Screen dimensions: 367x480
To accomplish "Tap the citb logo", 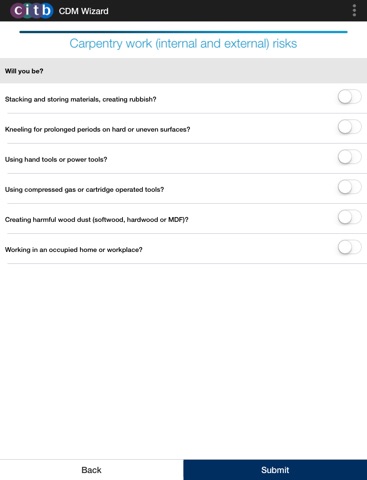I will coord(32,11).
